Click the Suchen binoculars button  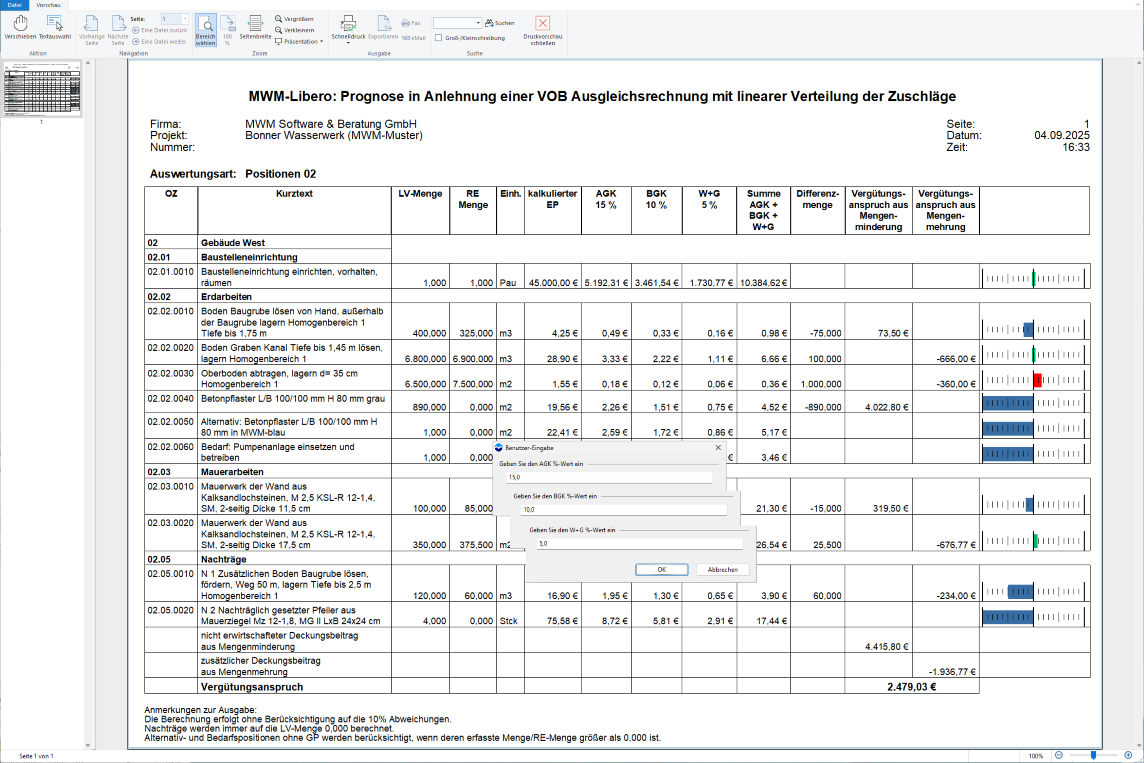500,23
